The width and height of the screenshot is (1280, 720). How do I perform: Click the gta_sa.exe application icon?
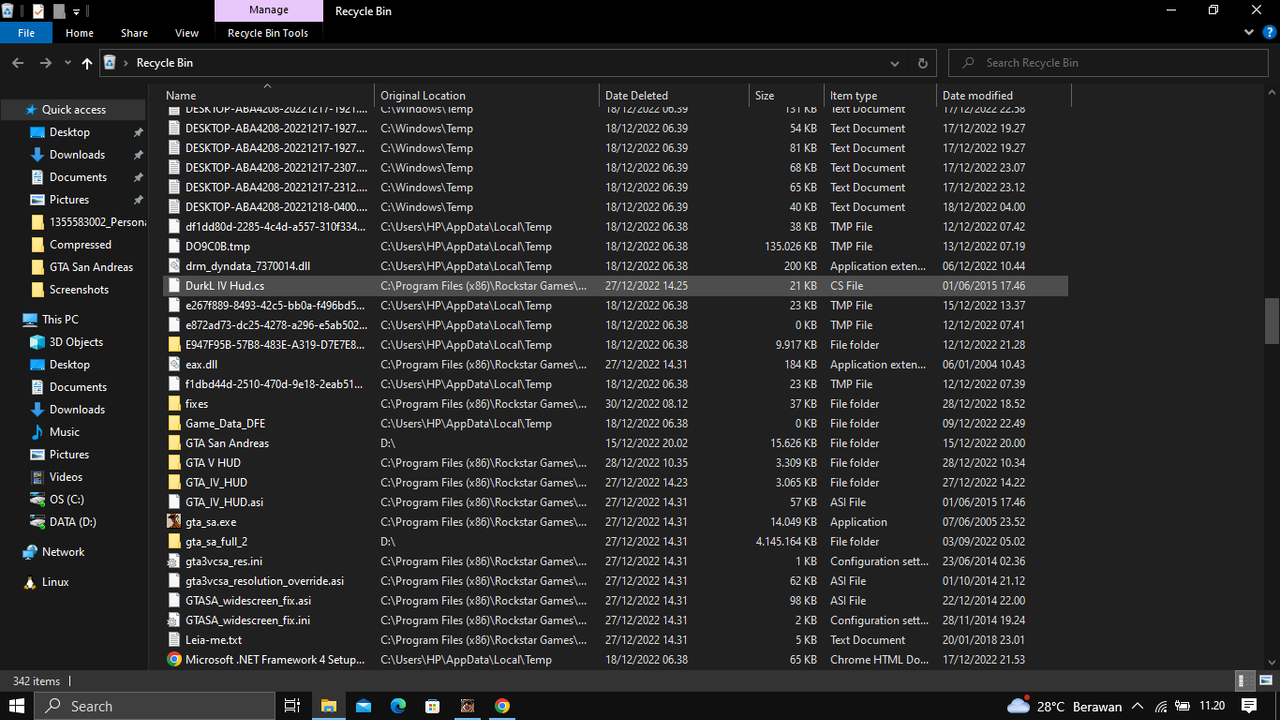174,522
